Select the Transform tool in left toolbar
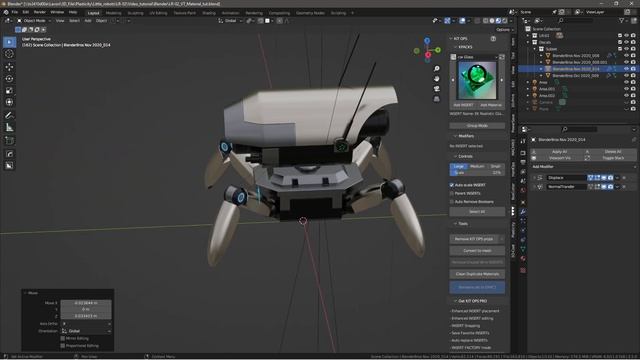 tap(9, 102)
